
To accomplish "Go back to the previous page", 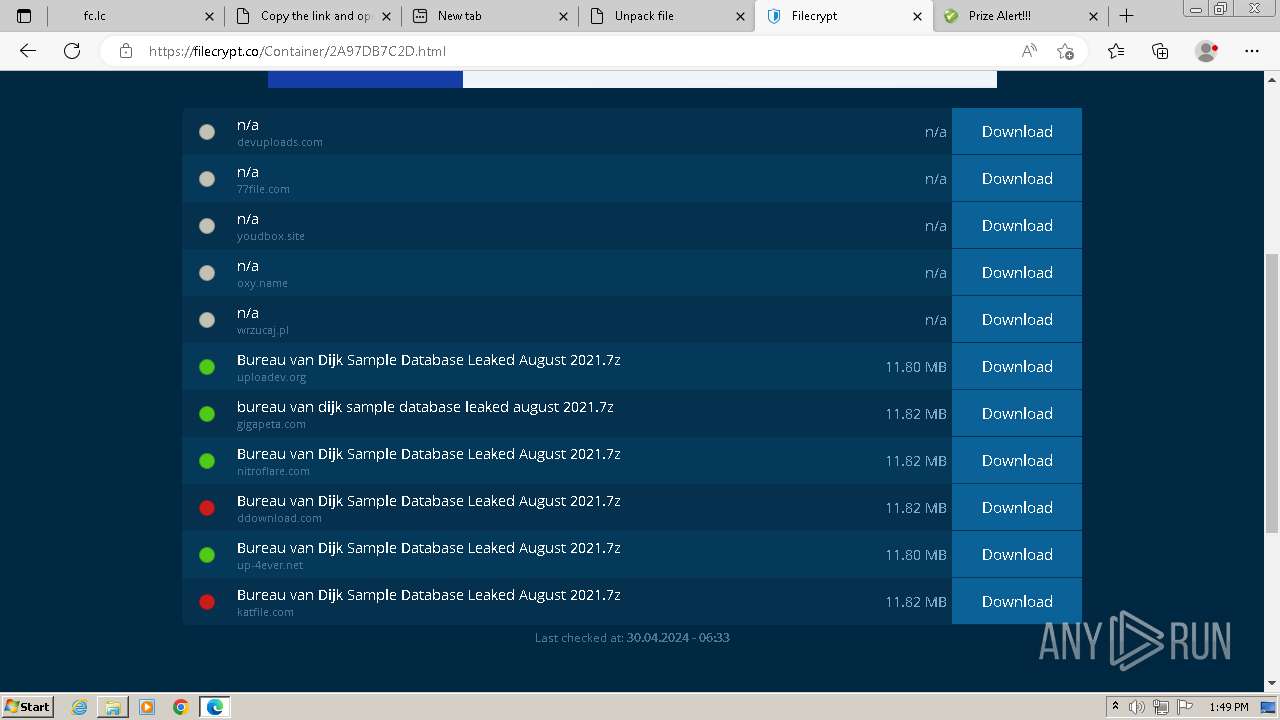I will [28, 51].
